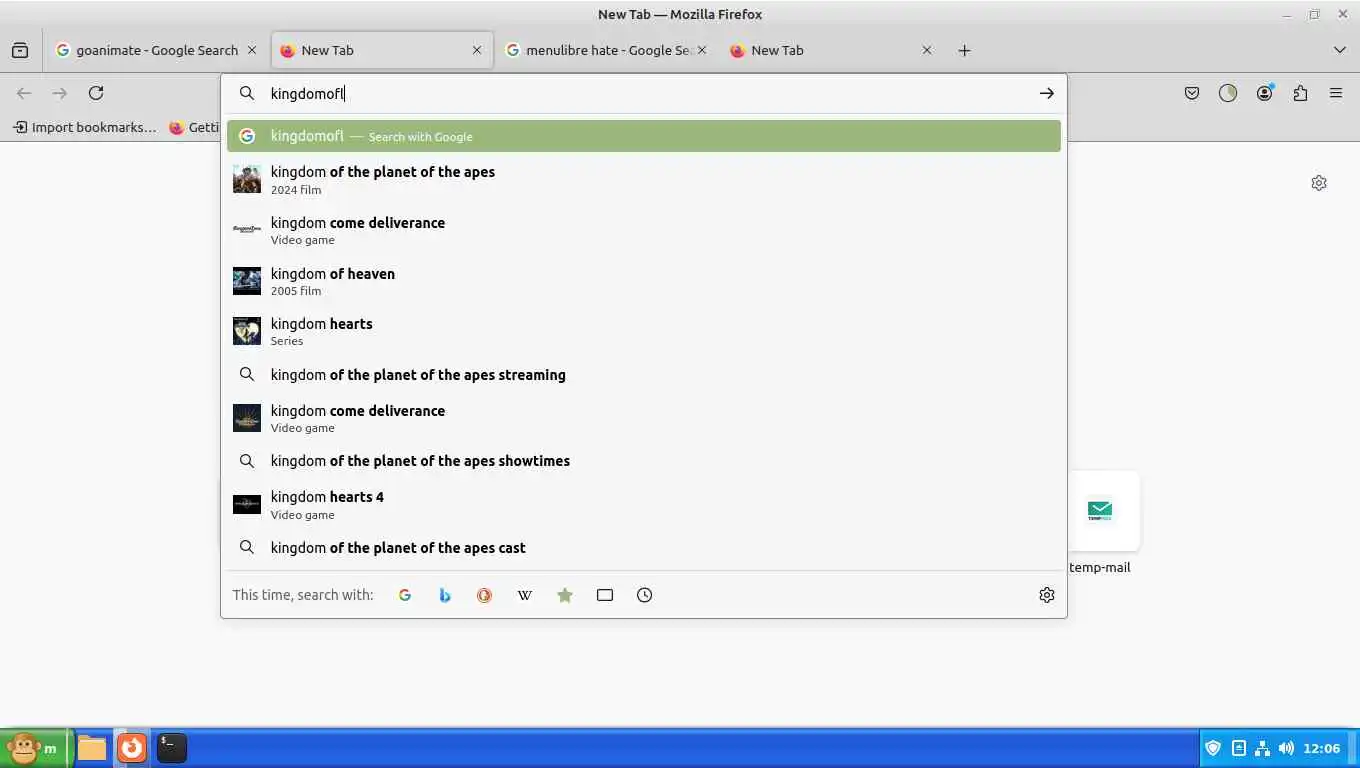1360x768 pixels.
Task: Click the 12:06 clock in tray
Action: 1322,748
